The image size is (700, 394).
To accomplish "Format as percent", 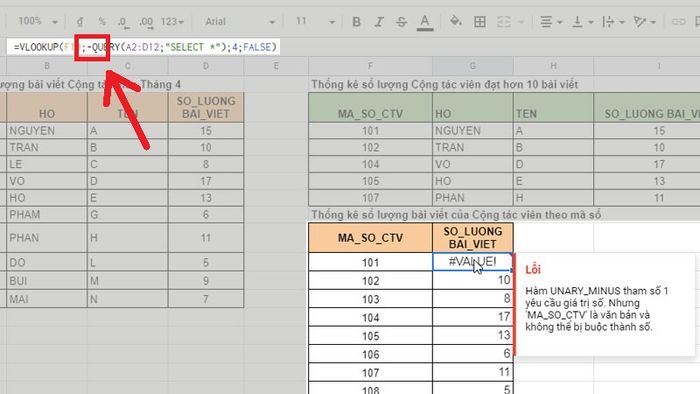I will pos(102,21).
